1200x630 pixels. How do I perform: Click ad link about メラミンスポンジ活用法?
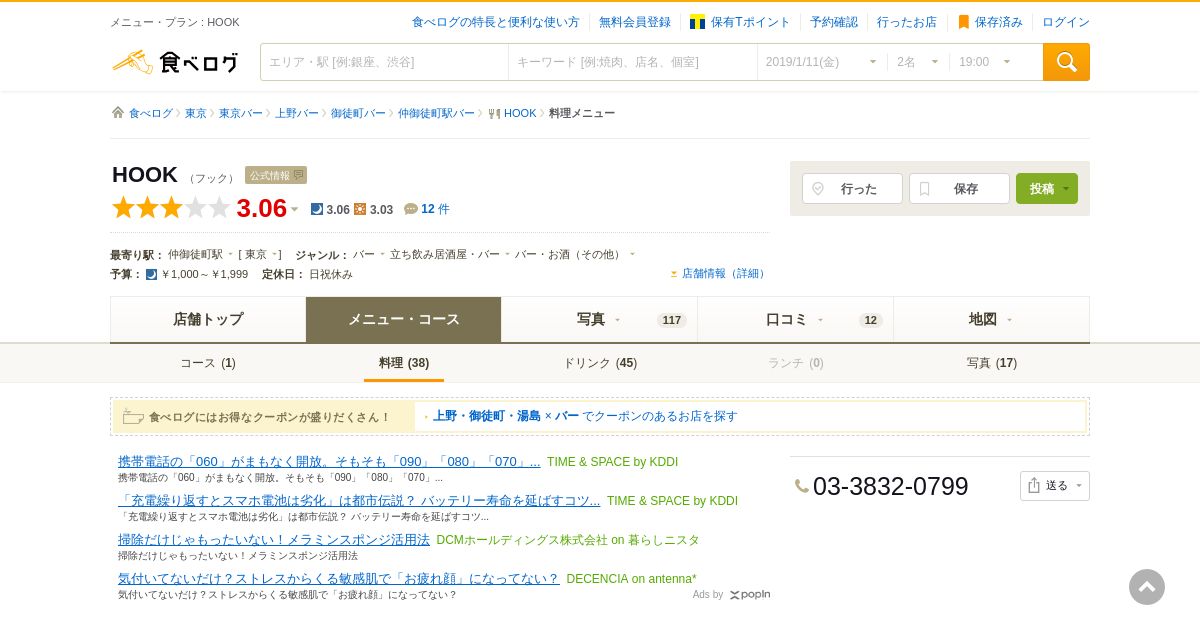274,539
